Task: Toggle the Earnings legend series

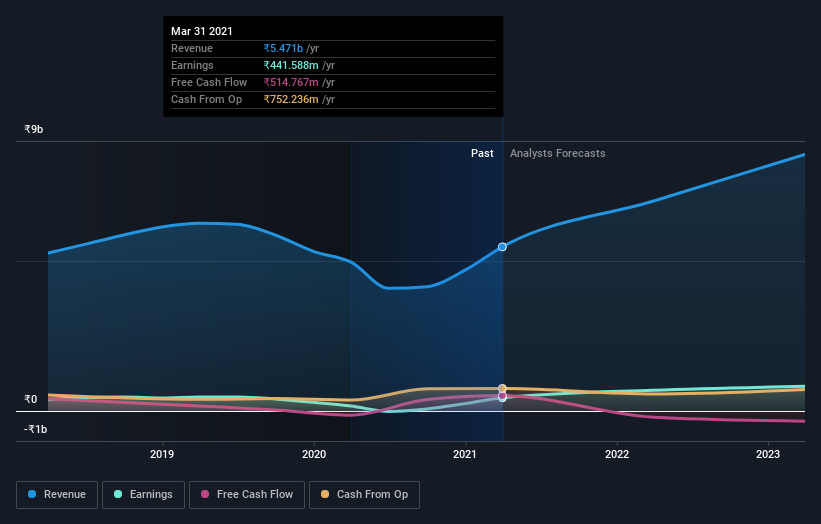Action: (x=143, y=495)
